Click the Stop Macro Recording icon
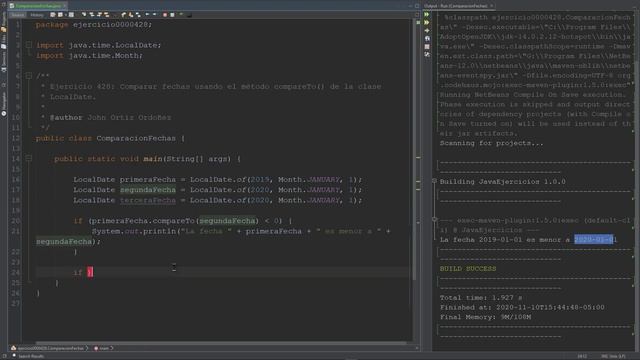Screen dimensions: 640x360 coord(172,15)
